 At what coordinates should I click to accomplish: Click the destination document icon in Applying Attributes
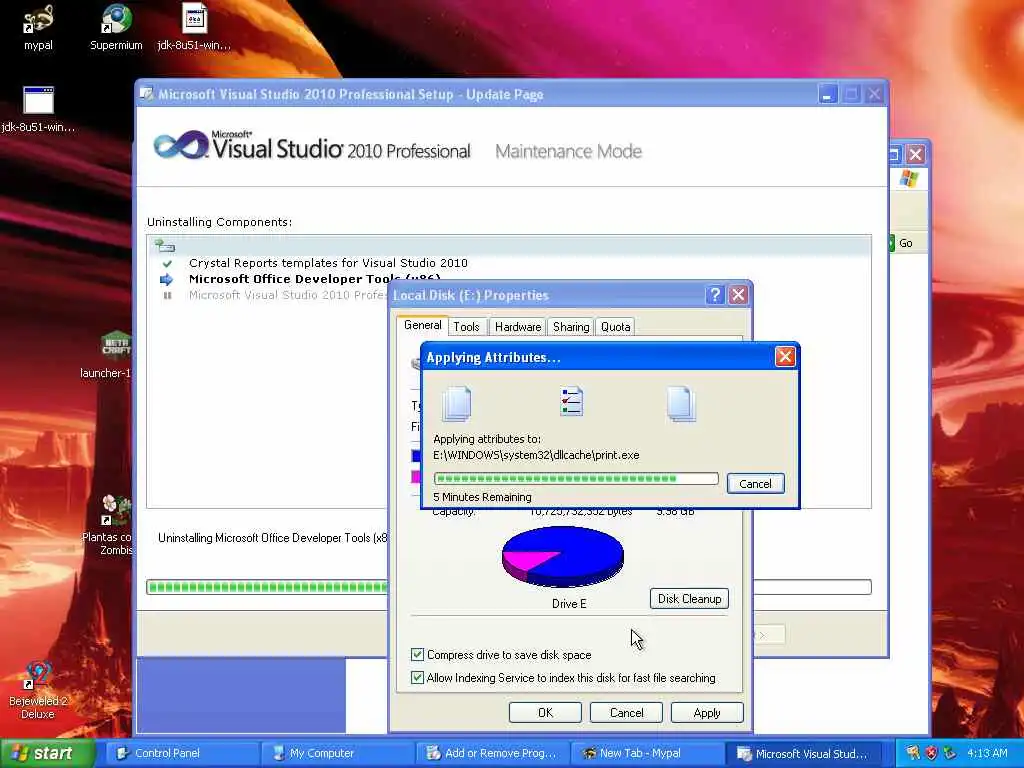pos(681,404)
